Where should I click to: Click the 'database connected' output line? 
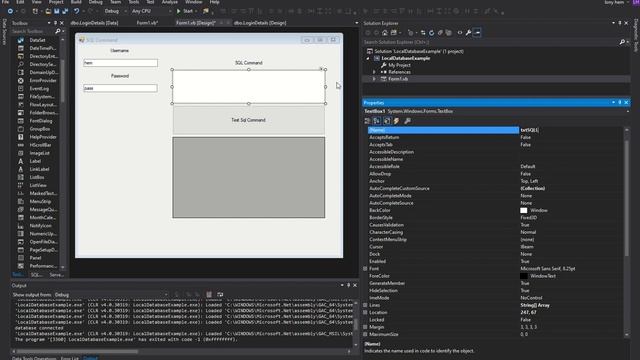coord(39,328)
